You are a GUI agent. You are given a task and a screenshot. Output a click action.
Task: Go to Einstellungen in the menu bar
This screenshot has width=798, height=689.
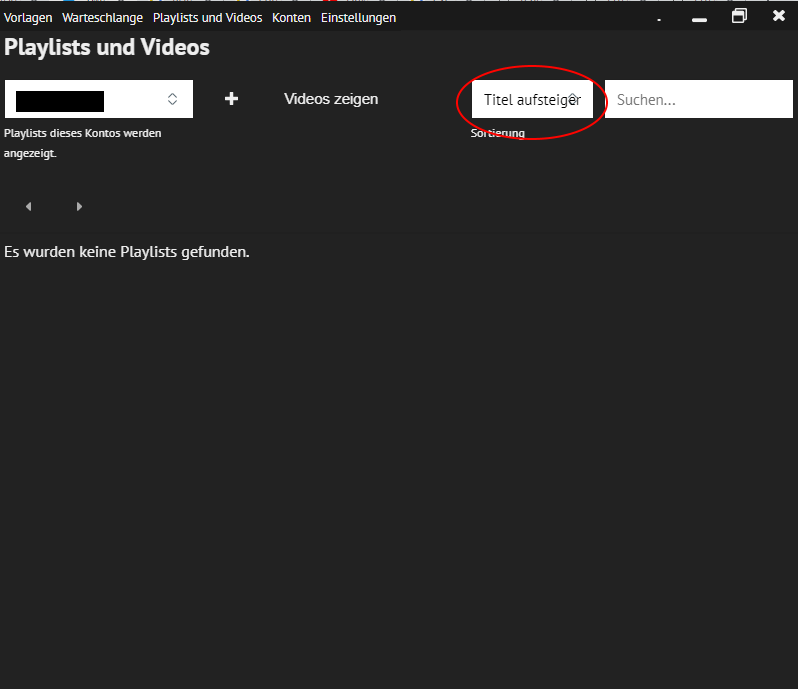pyautogui.click(x=358, y=18)
